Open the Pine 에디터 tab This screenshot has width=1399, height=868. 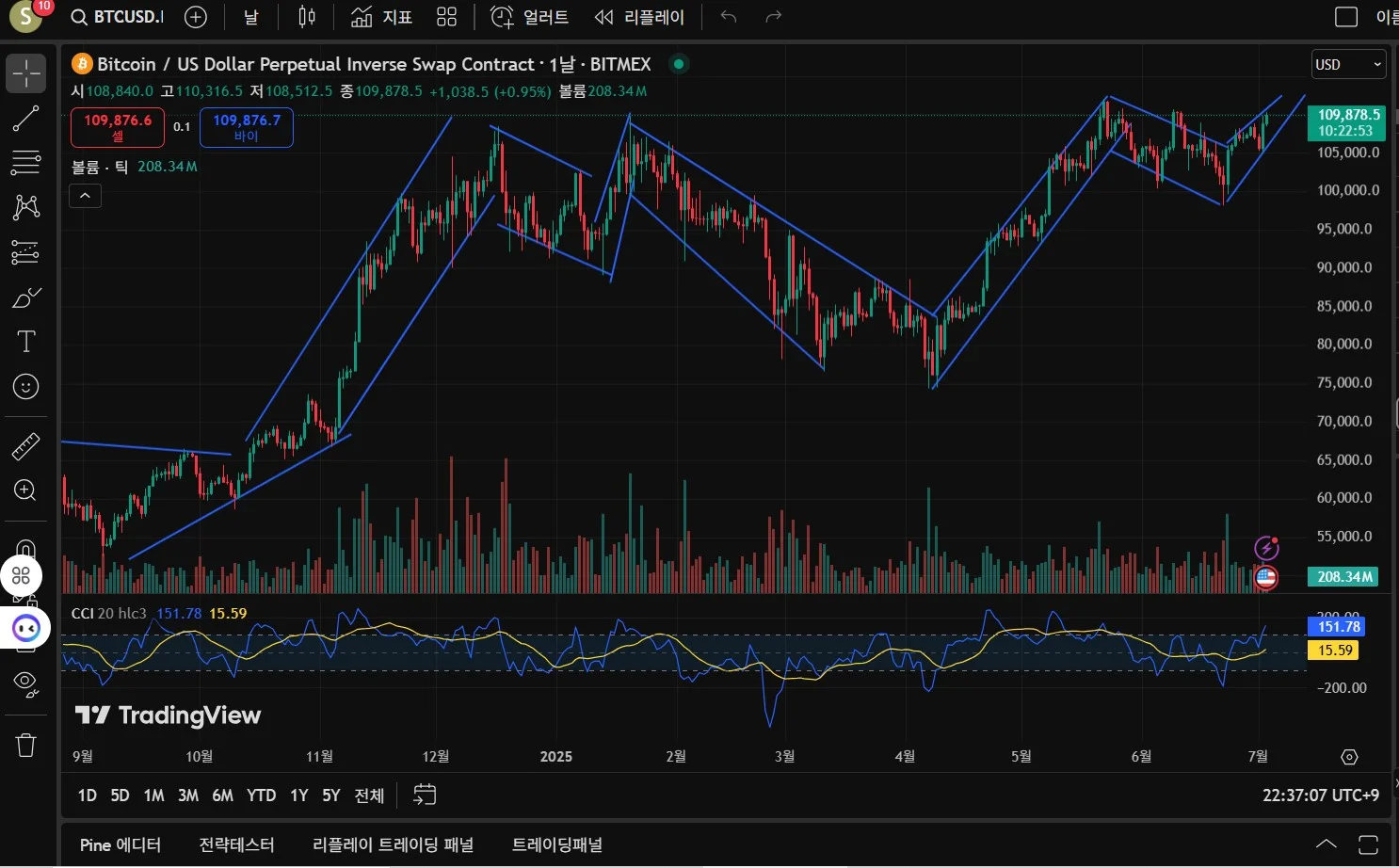tap(121, 844)
